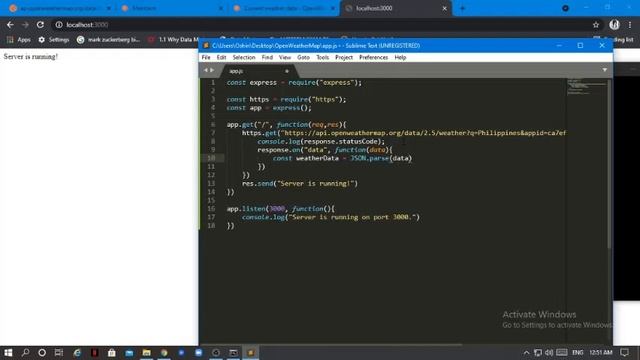Click 'Server is running!' page text
640x360 pixels.
click(x=31, y=57)
